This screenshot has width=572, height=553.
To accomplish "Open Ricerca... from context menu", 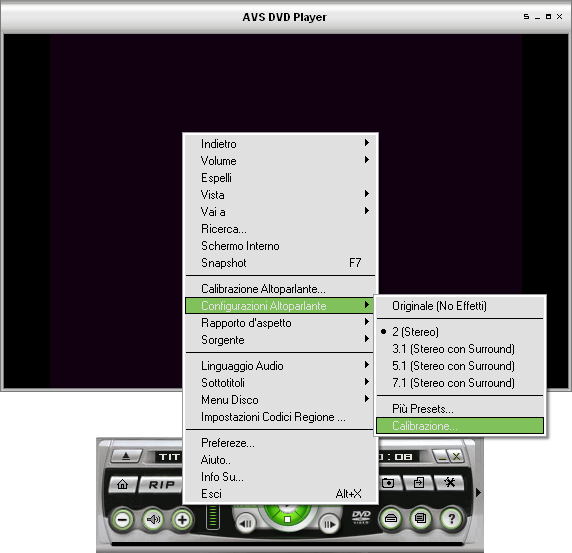I will point(280,229).
